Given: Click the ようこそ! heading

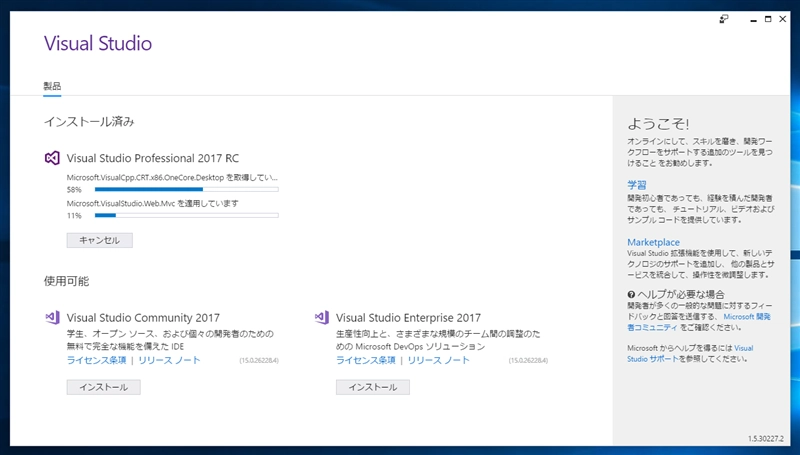Looking at the screenshot, I should (x=658, y=123).
